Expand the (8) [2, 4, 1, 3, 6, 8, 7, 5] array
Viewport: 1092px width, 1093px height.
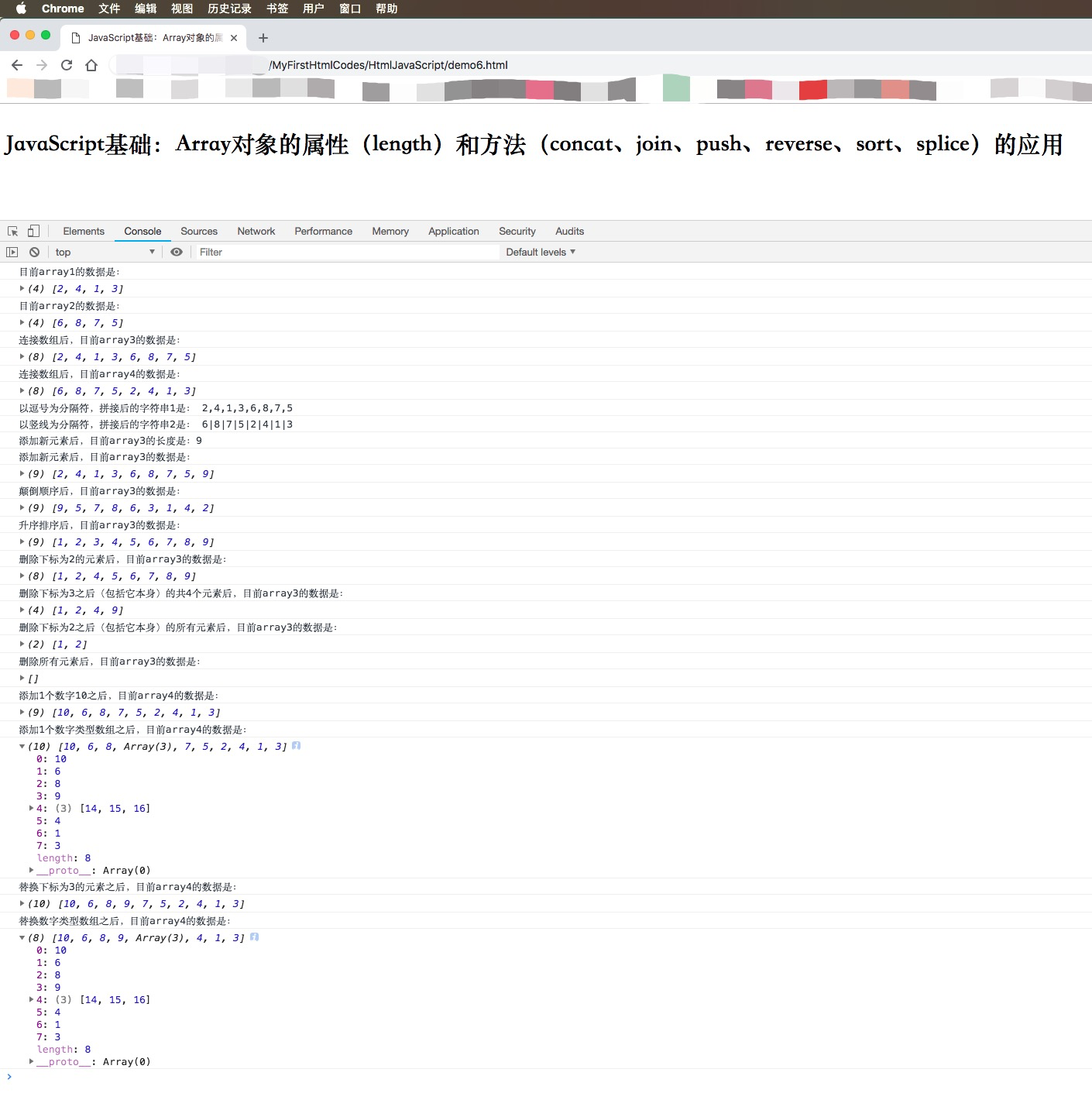point(22,356)
